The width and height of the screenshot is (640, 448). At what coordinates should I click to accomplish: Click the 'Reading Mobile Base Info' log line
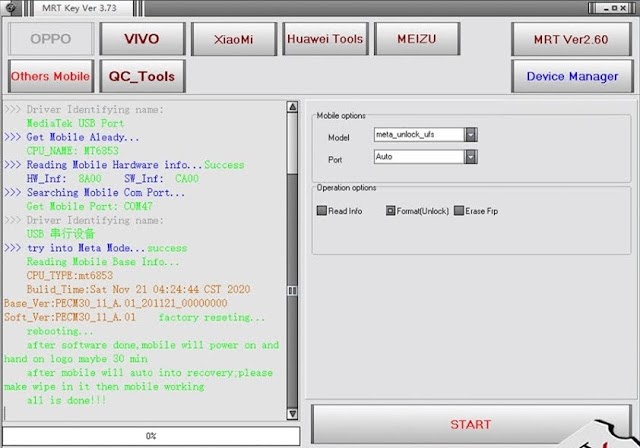click(103, 262)
